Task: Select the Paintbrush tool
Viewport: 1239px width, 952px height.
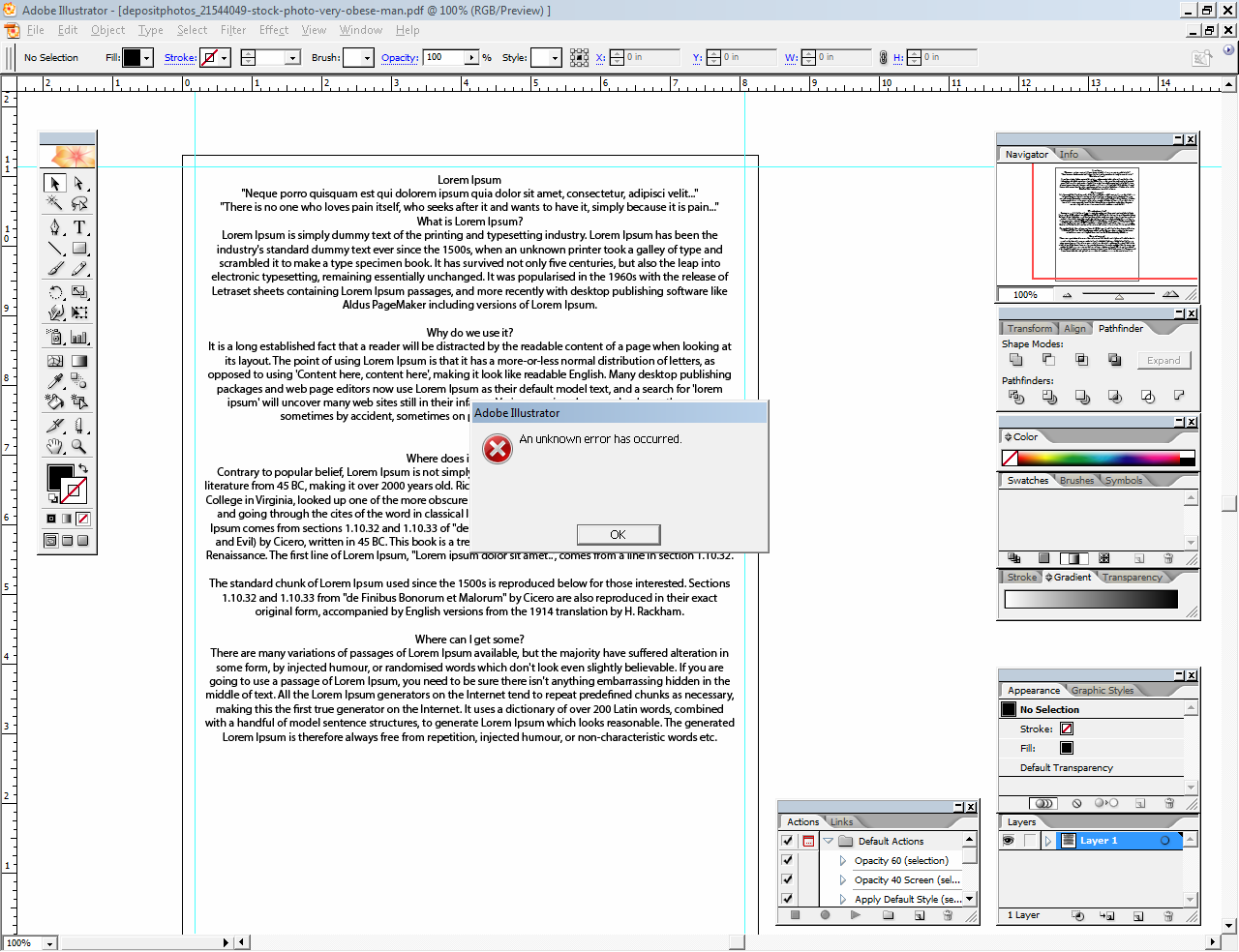Action: point(55,268)
